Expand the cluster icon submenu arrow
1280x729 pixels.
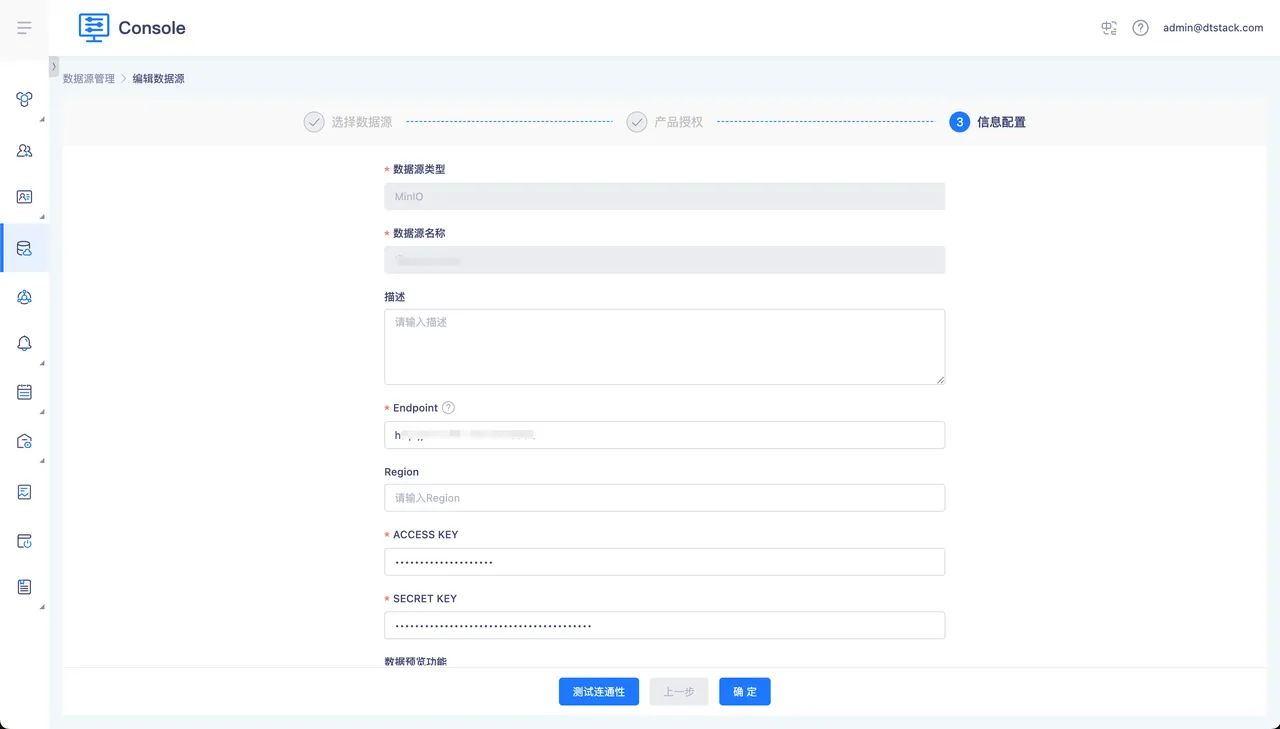(x=42, y=120)
